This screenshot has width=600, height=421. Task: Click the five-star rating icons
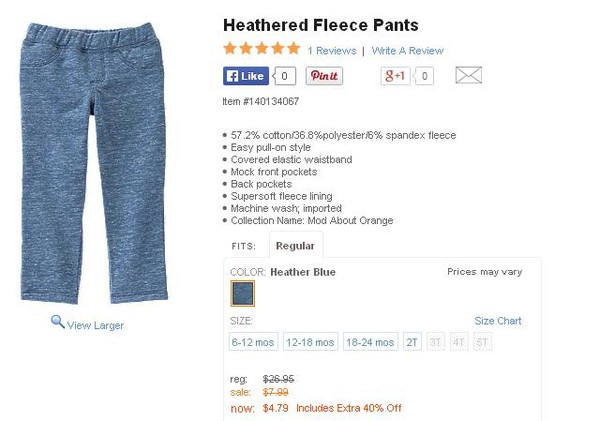262,49
